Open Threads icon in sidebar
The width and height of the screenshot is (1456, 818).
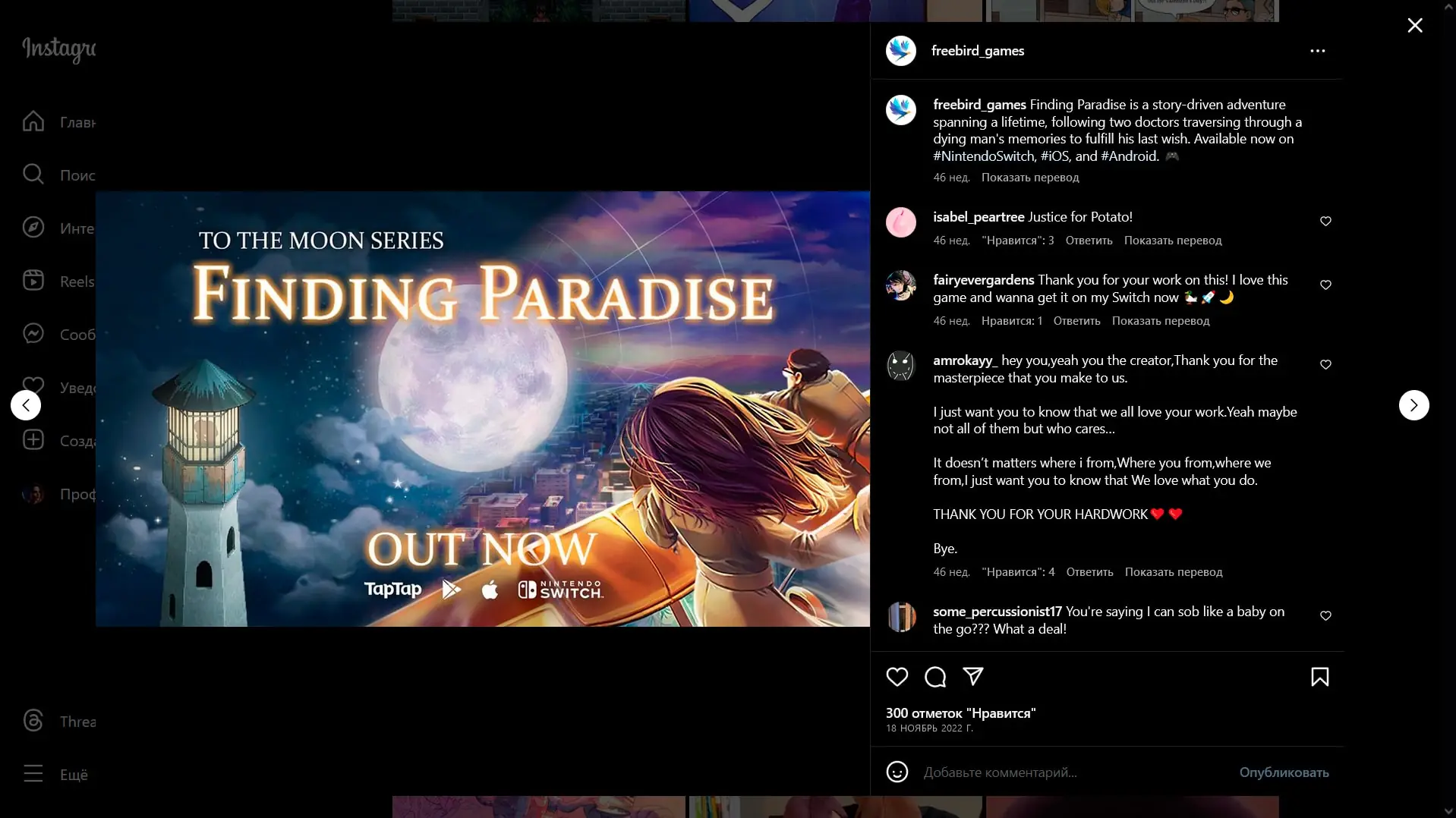point(33,721)
